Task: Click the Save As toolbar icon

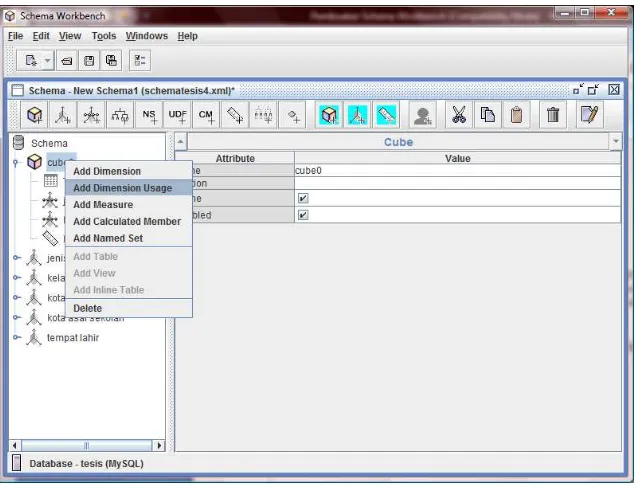Action: coord(111,61)
